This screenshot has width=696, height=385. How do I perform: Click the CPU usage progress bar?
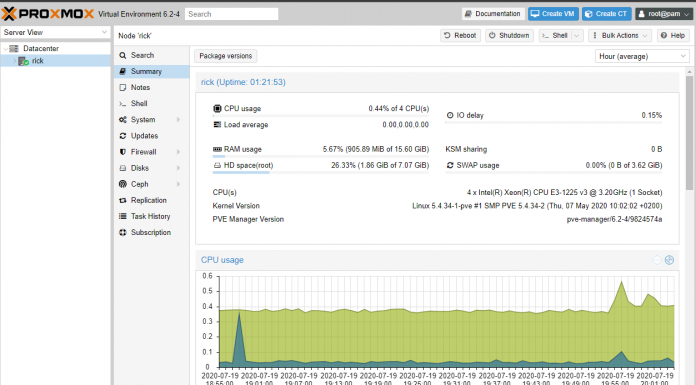(x=320, y=116)
